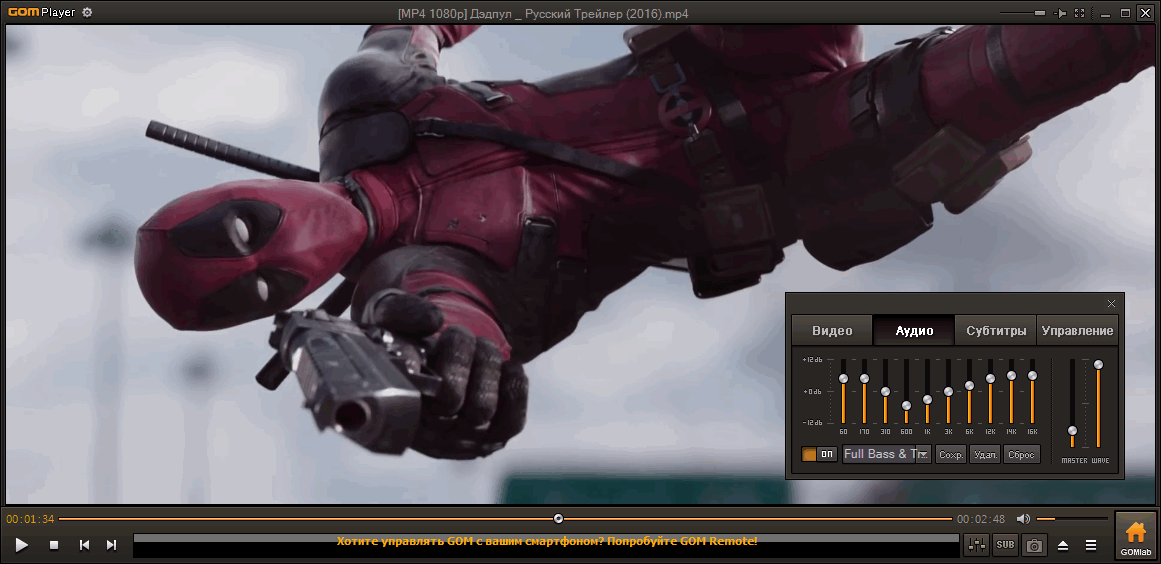Open GOM Player settings gear
Image resolution: width=1161 pixels, height=564 pixels.
click(x=87, y=13)
